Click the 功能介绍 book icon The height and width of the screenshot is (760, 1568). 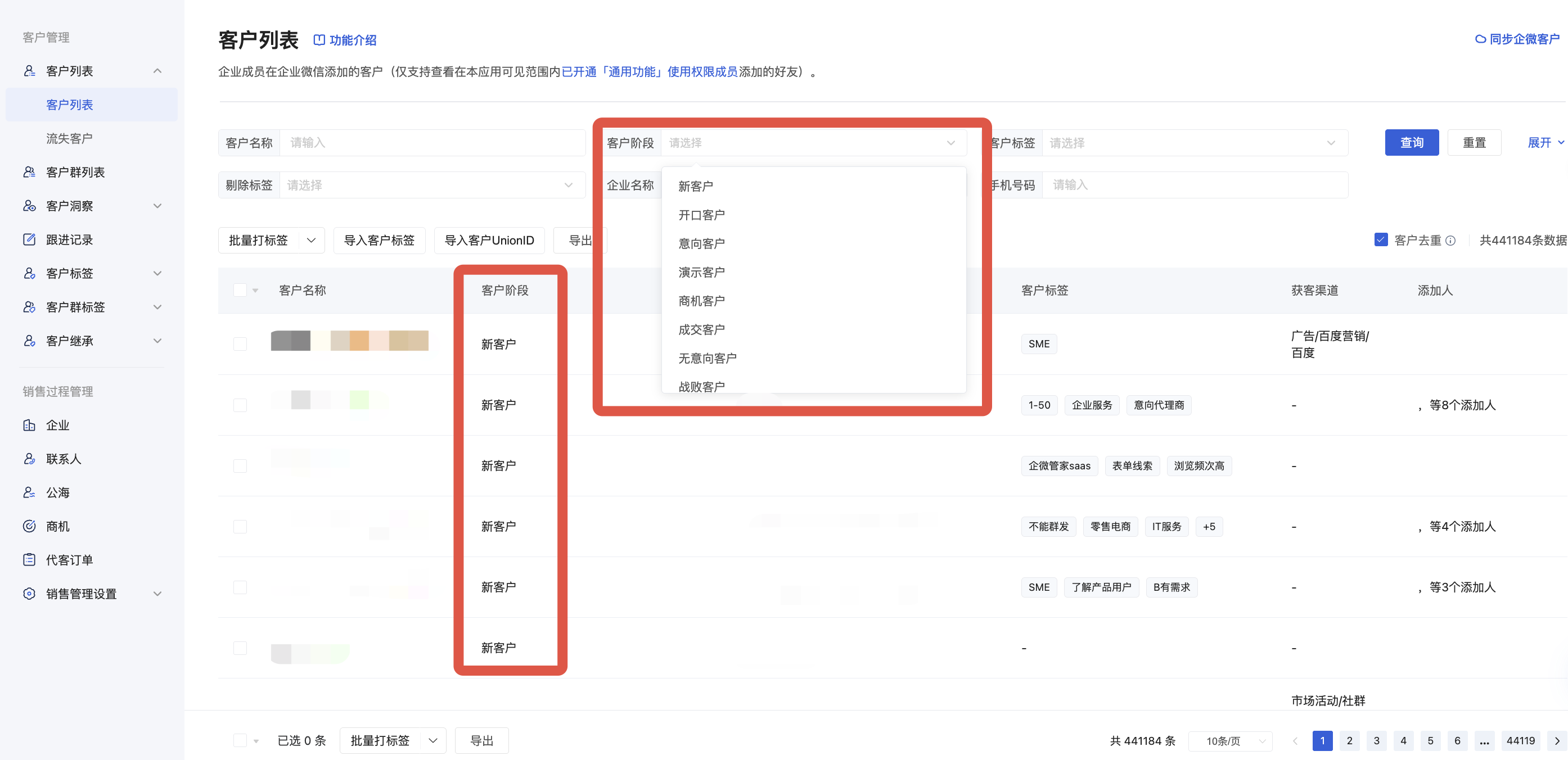pos(319,40)
